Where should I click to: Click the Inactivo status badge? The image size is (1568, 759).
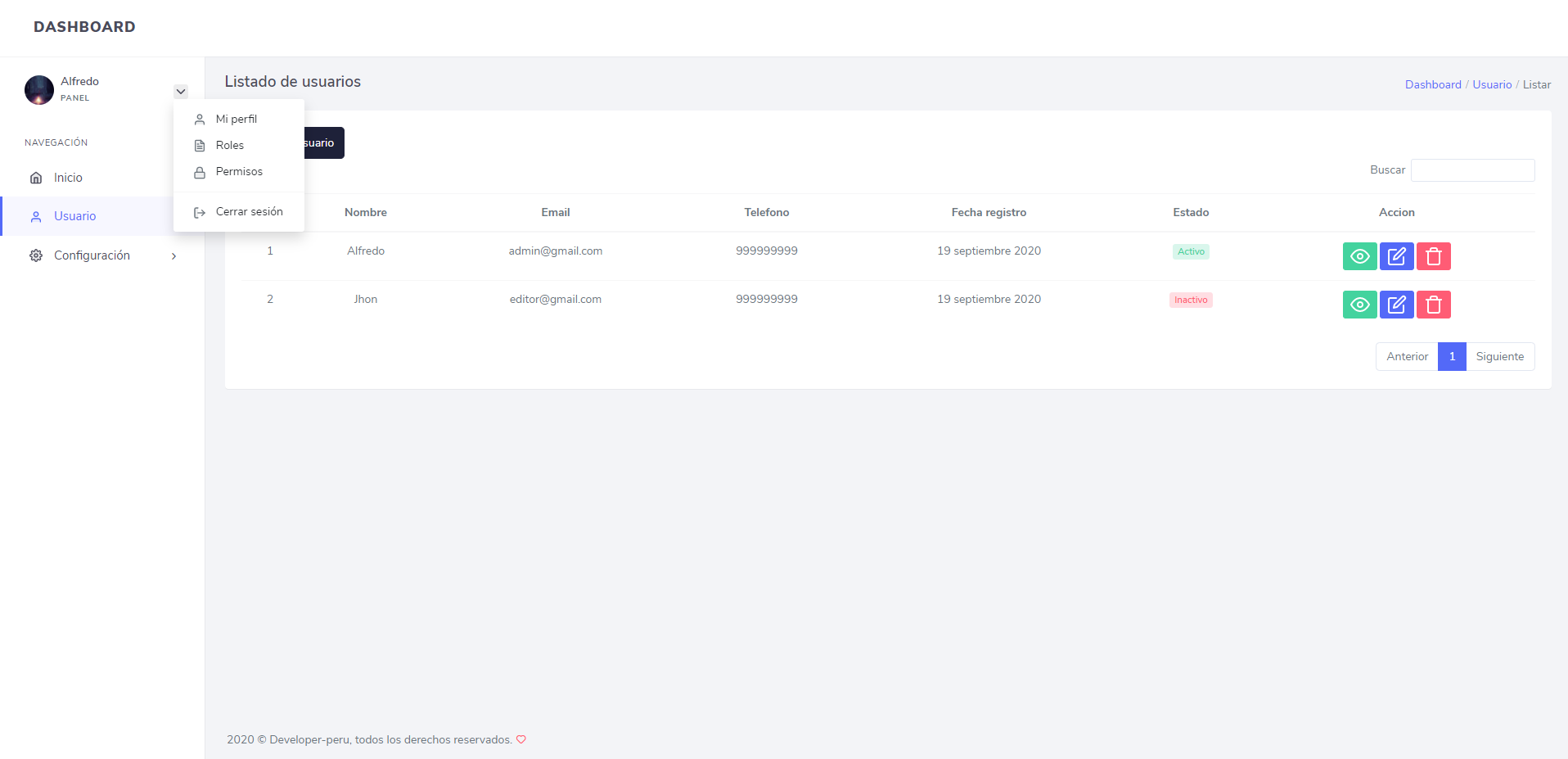click(1191, 300)
